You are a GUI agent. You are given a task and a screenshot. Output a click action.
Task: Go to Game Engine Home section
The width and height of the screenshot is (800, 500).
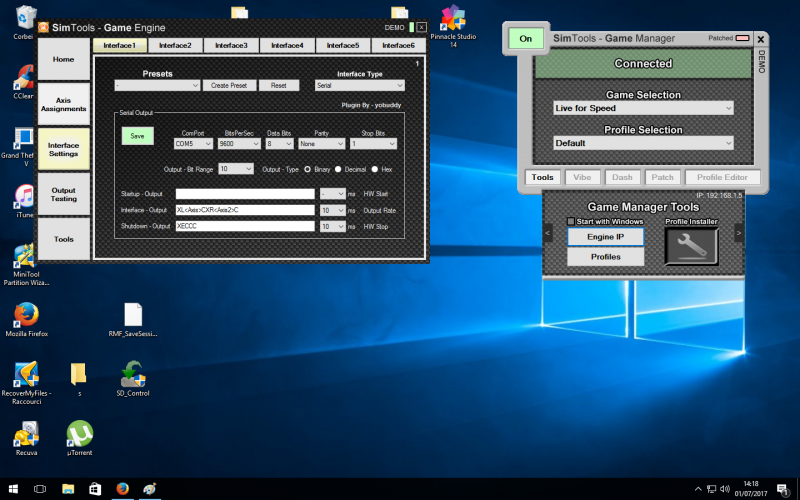64,60
